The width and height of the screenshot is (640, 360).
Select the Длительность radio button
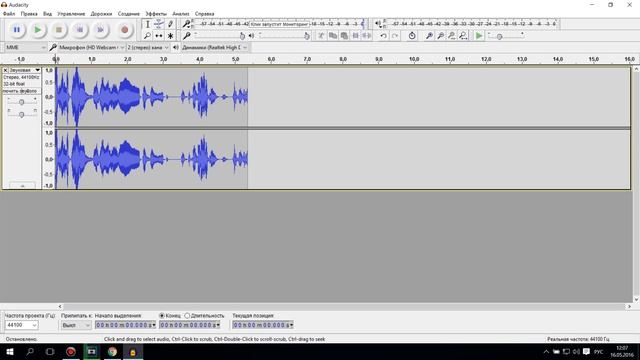[187, 316]
